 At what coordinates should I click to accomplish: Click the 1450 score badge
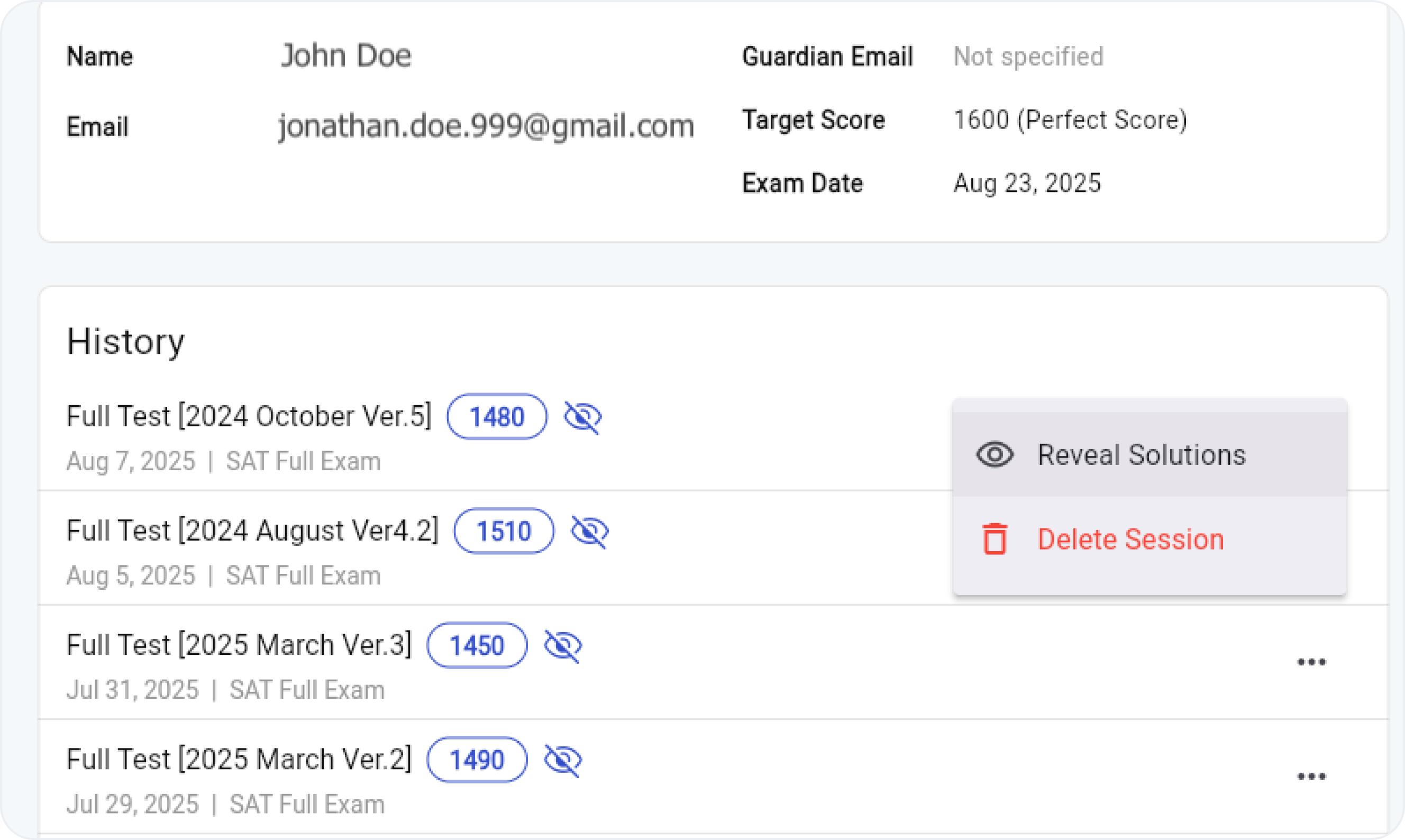coord(477,646)
